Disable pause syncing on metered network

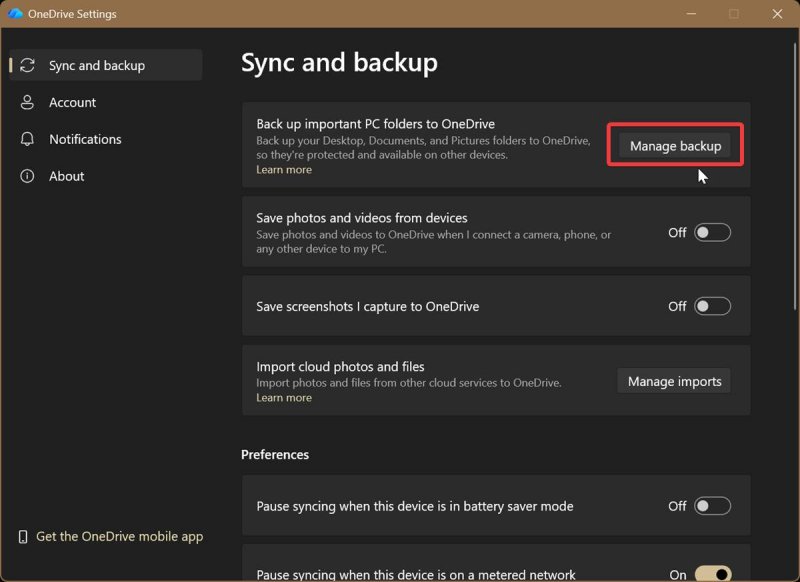[x=713, y=574]
